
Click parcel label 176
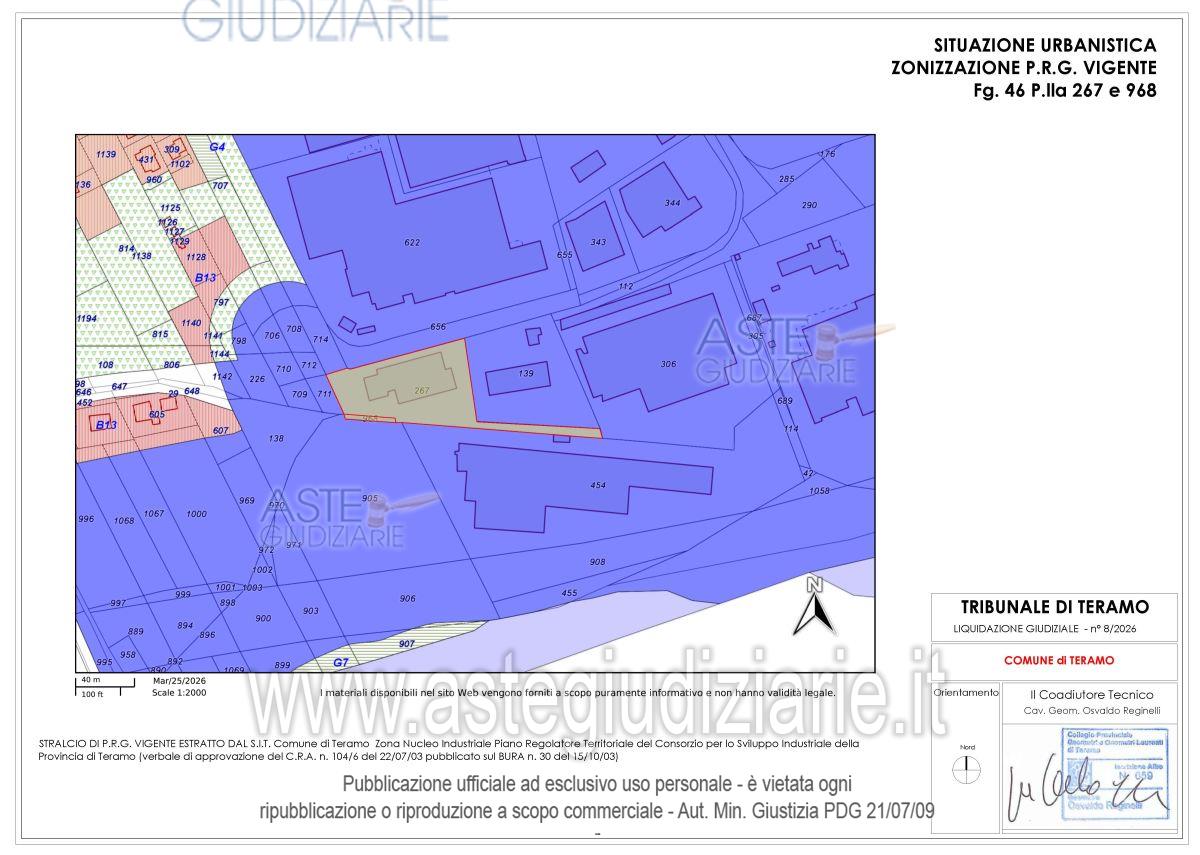827,154
